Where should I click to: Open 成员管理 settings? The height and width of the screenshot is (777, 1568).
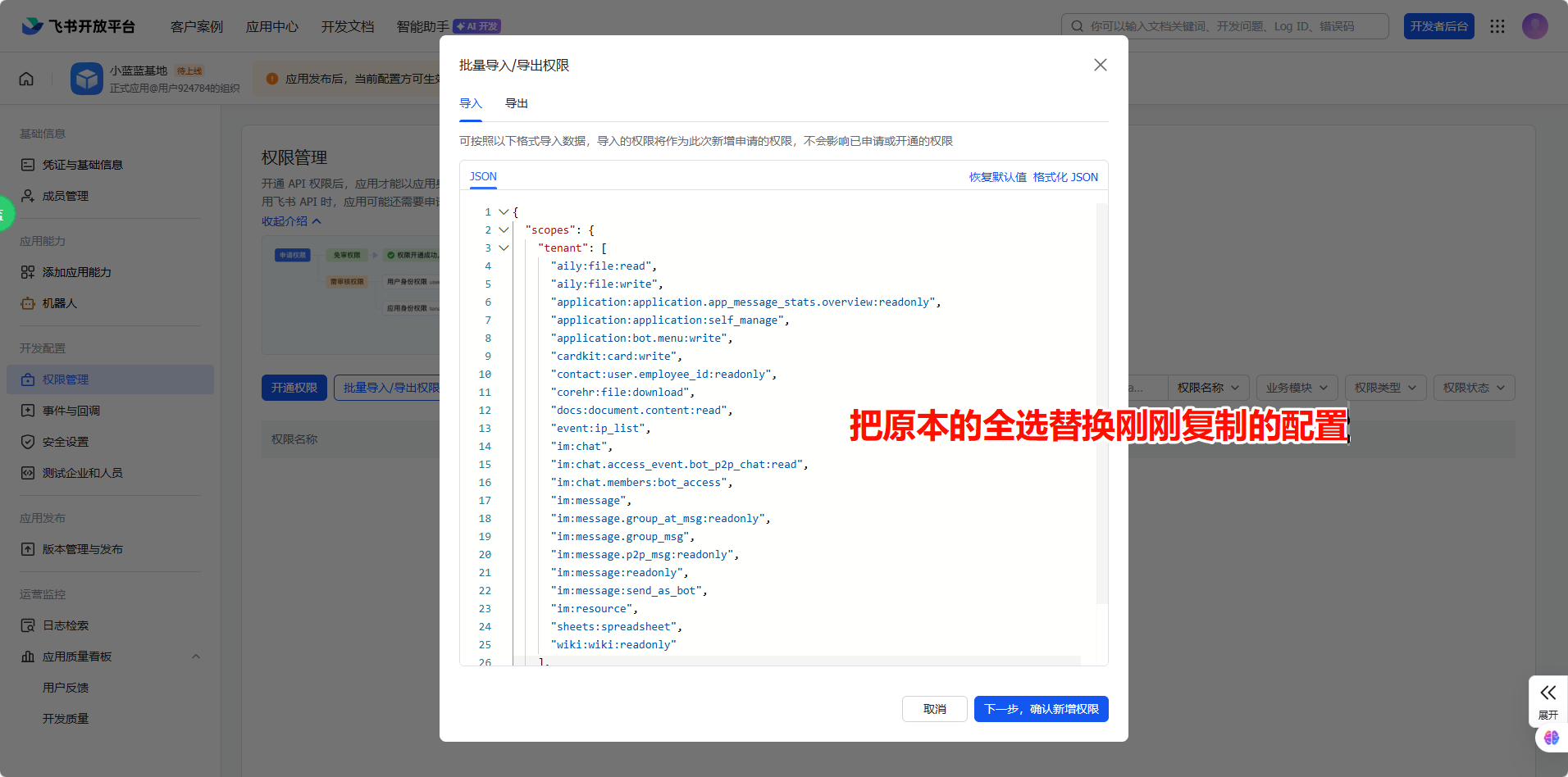click(x=65, y=195)
